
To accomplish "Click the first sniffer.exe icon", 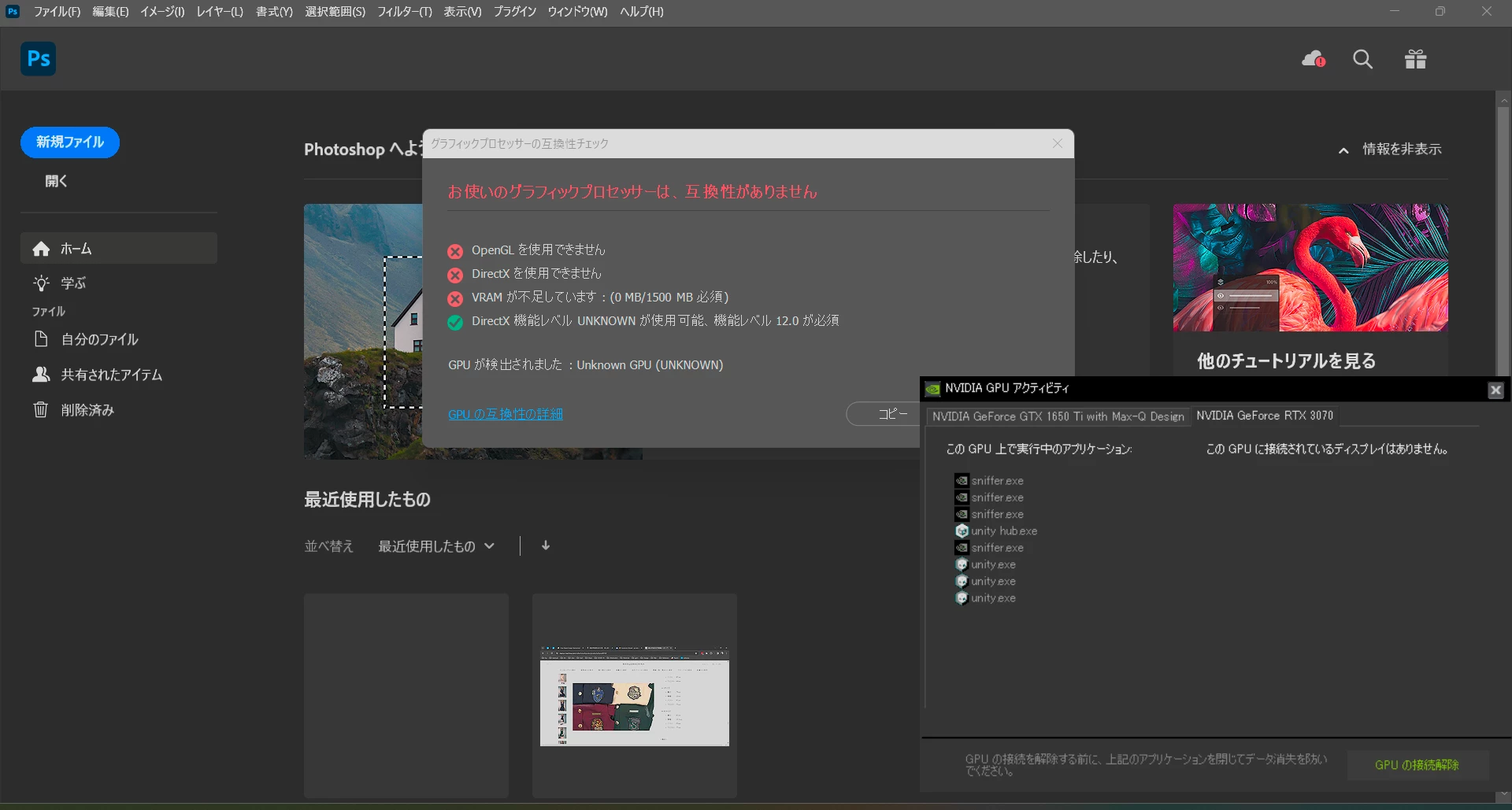I will pos(962,480).
